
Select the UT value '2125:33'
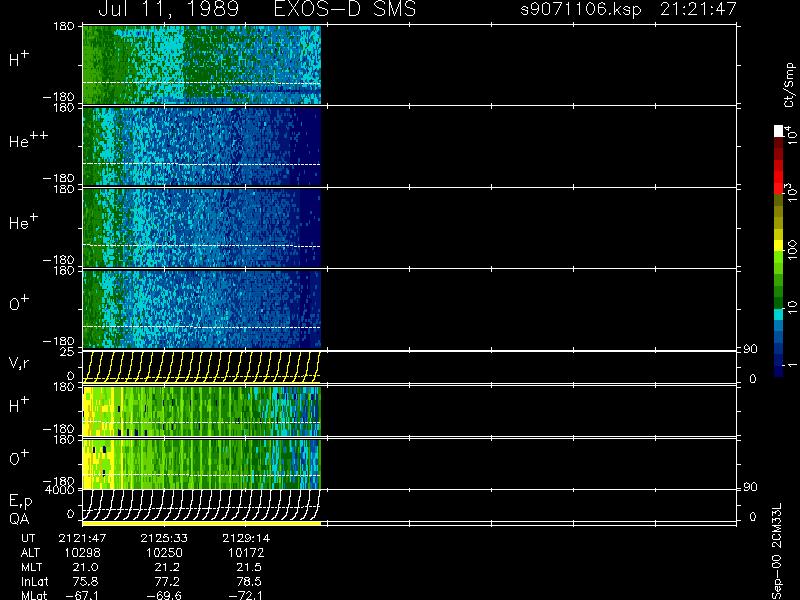(x=164, y=538)
